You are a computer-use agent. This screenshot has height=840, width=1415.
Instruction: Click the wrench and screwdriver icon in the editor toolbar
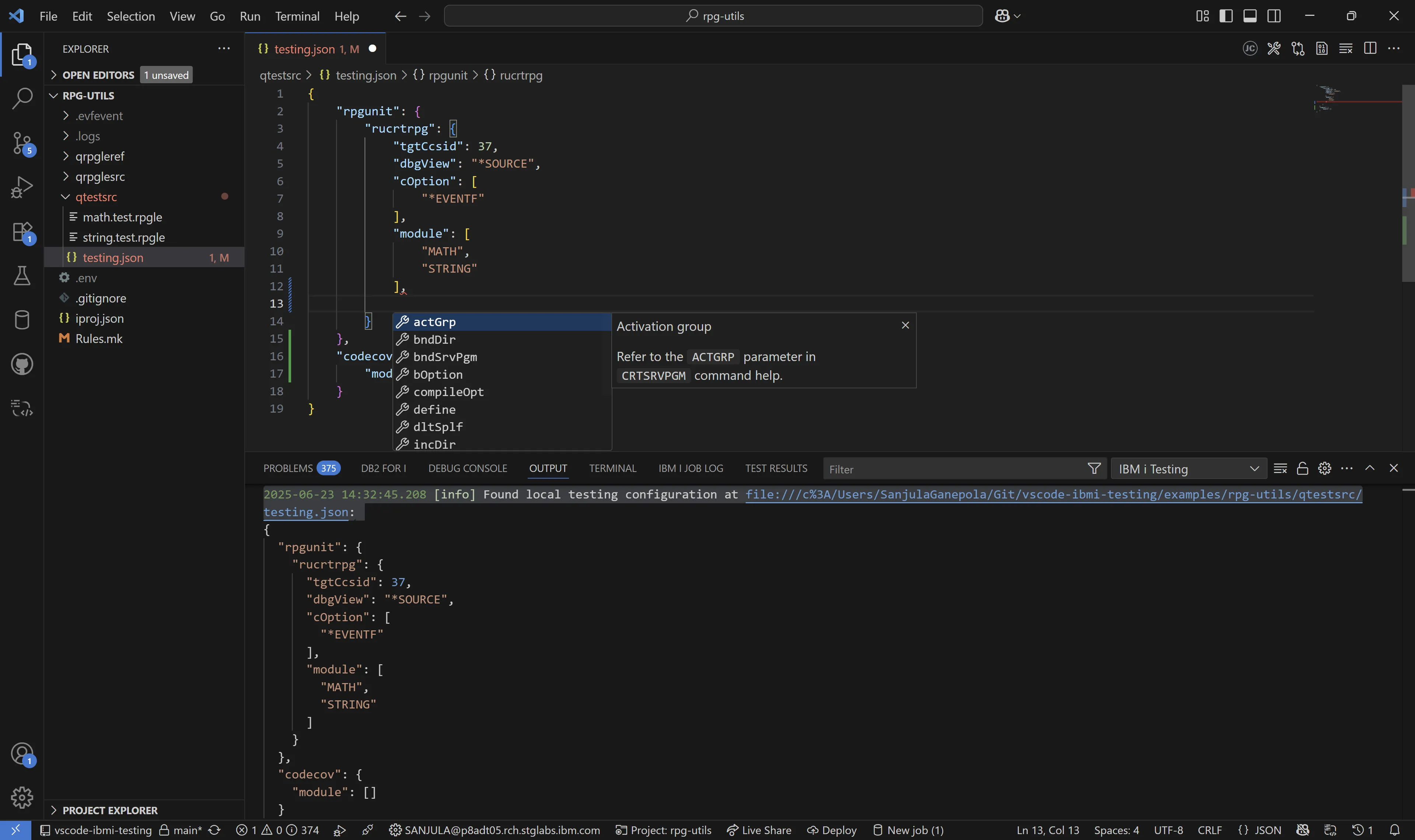[1273, 49]
